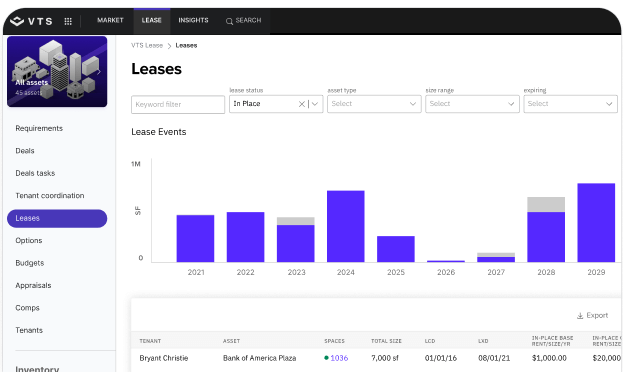This screenshot has width=623, height=372.
Task: Click VTS Lease breadcrumb link
Action: 147,45
